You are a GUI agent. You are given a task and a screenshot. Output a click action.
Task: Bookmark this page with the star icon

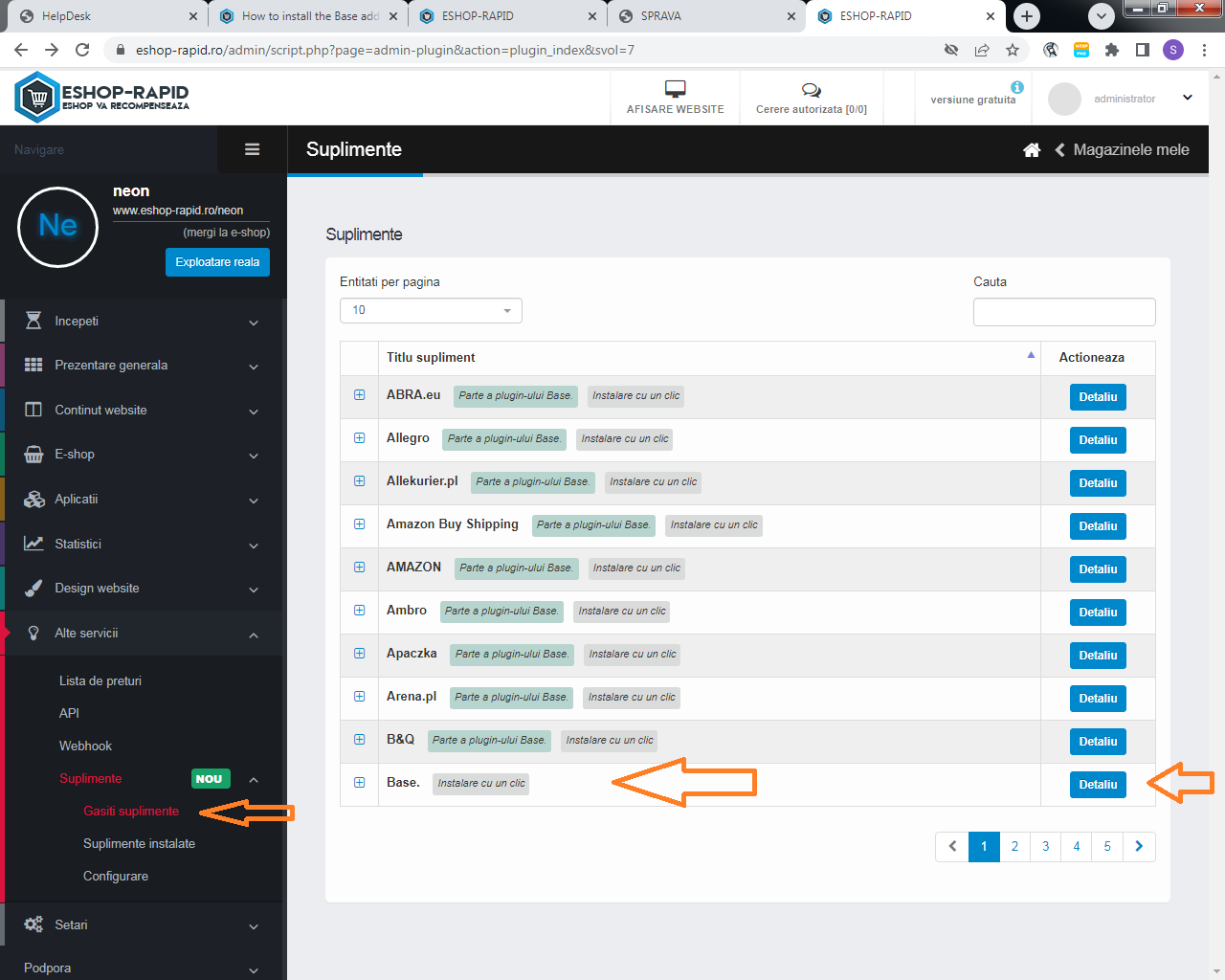coord(1013,50)
